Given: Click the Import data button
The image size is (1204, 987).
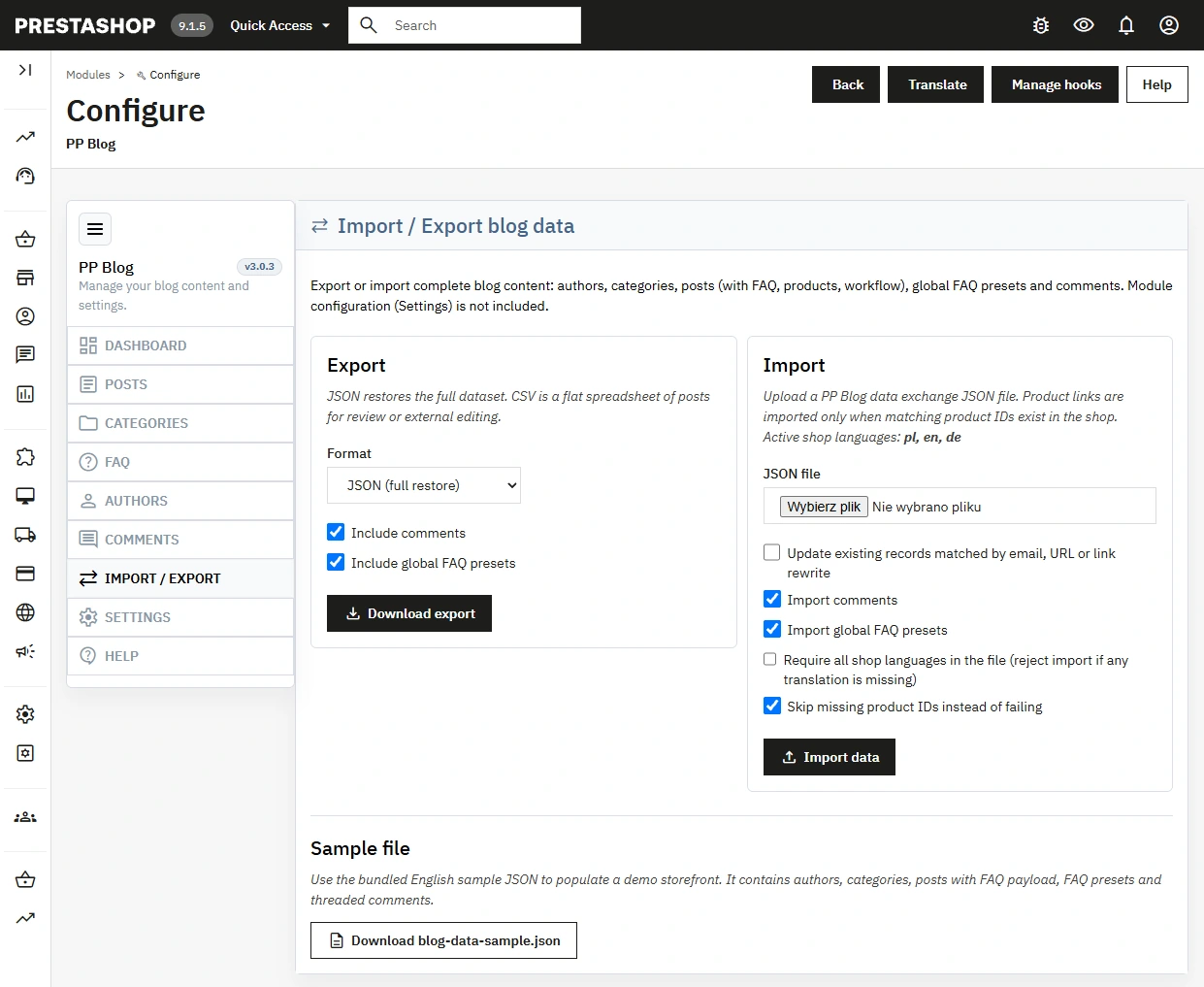Looking at the screenshot, I should coord(830,757).
